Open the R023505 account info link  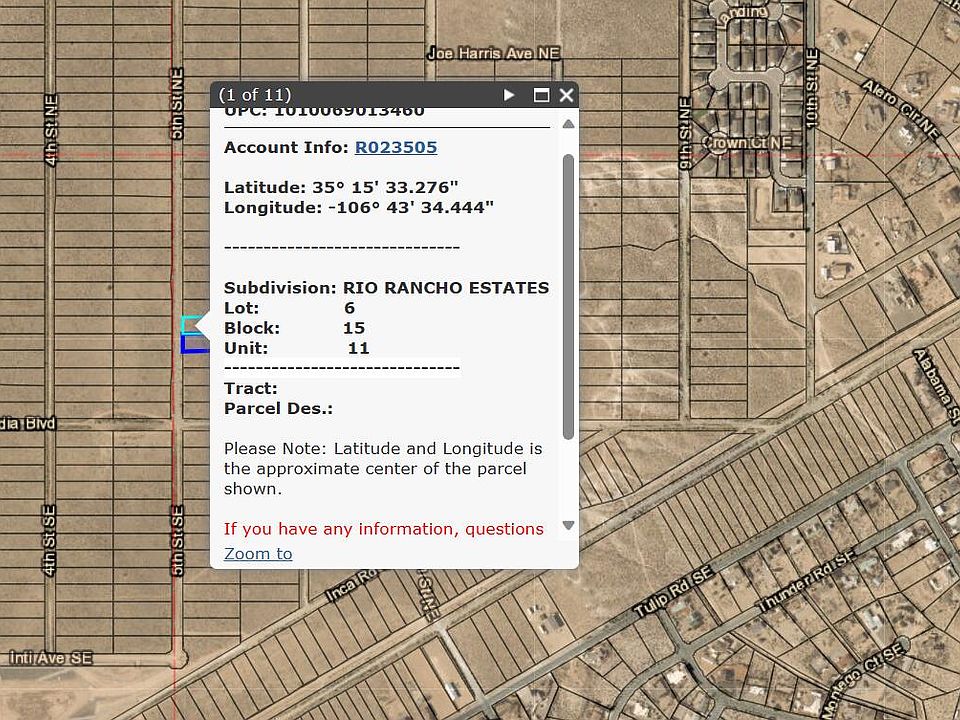point(395,147)
